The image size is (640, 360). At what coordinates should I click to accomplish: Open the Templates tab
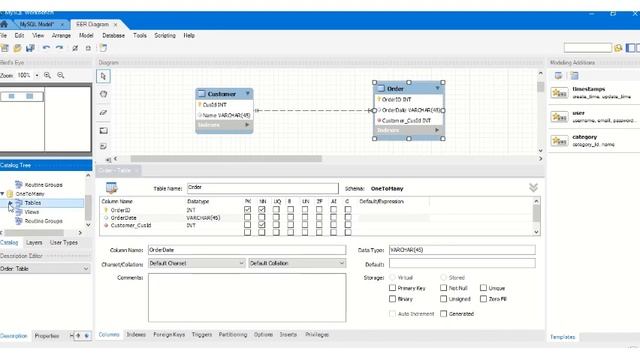coord(562,337)
